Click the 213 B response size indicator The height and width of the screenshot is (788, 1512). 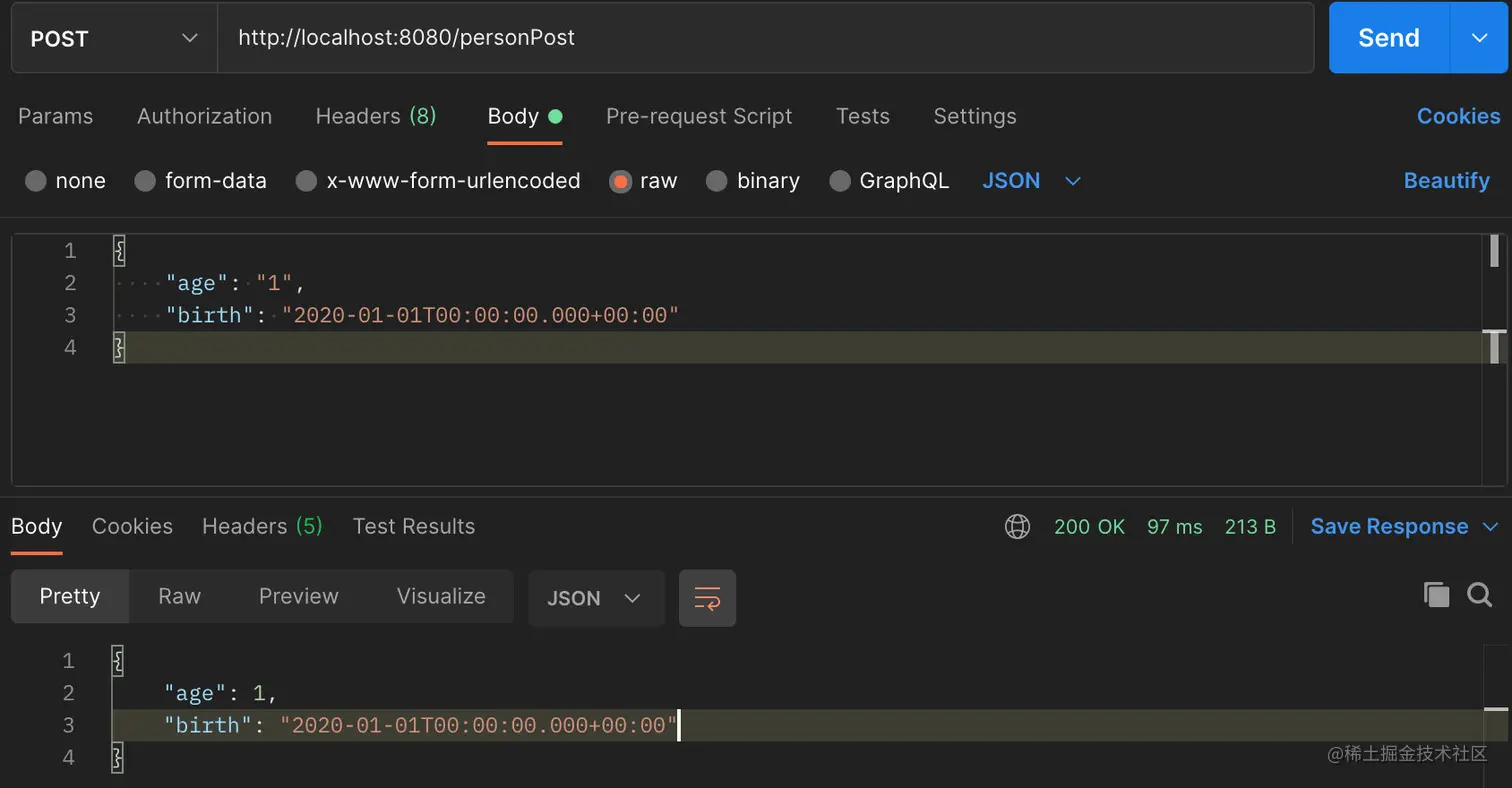click(1249, 526)
